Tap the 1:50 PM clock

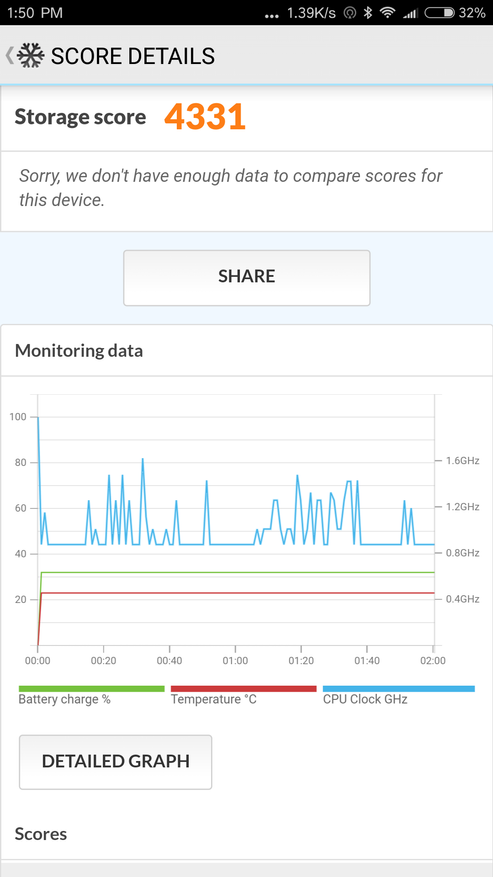tap(35, 12)
